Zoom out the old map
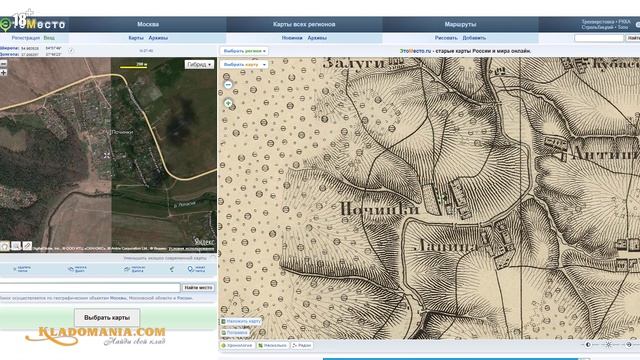This screenshot has height=360, width=640. tap(228, 84)
